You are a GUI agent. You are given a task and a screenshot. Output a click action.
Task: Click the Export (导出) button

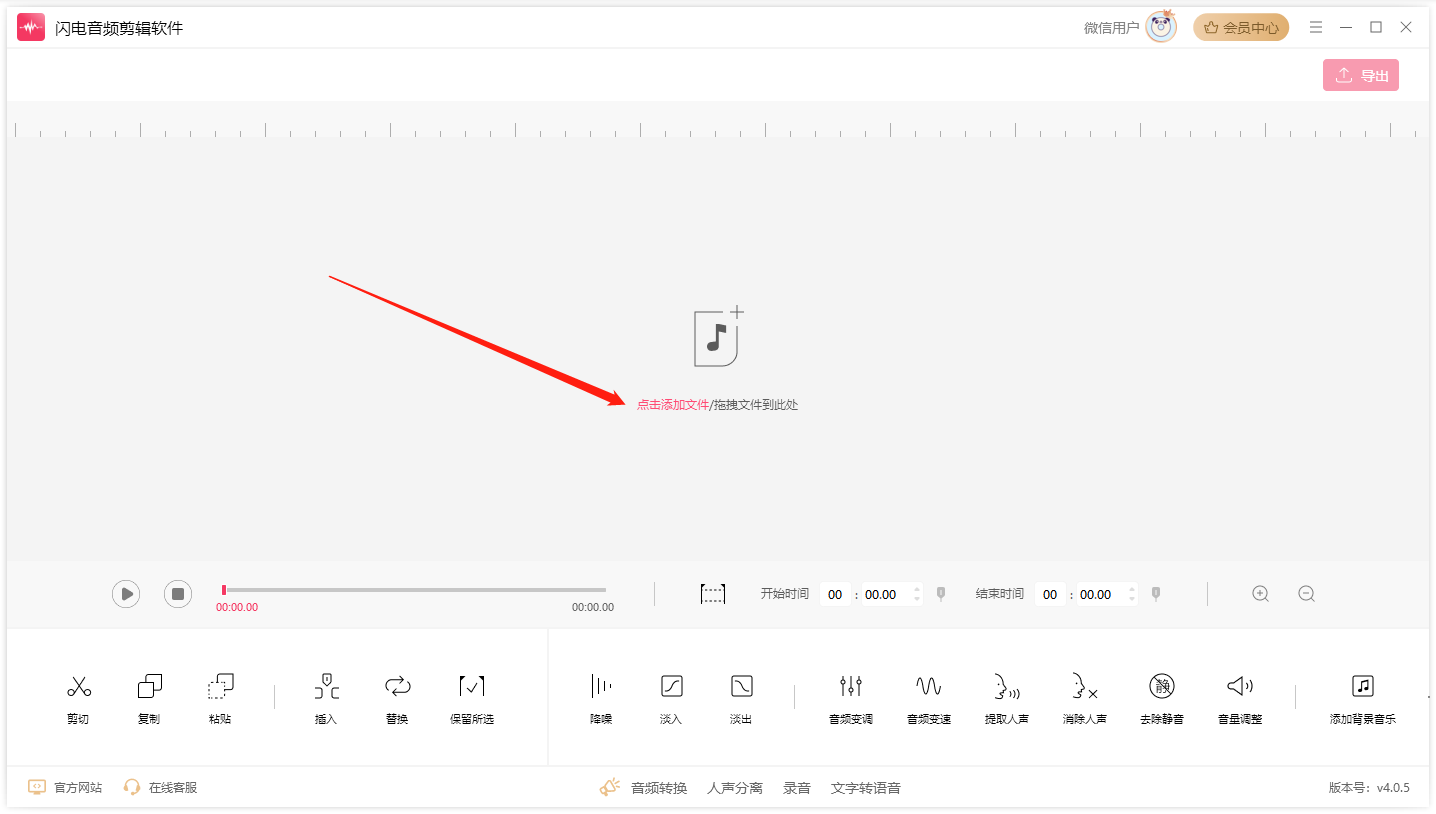point(1361,75)
